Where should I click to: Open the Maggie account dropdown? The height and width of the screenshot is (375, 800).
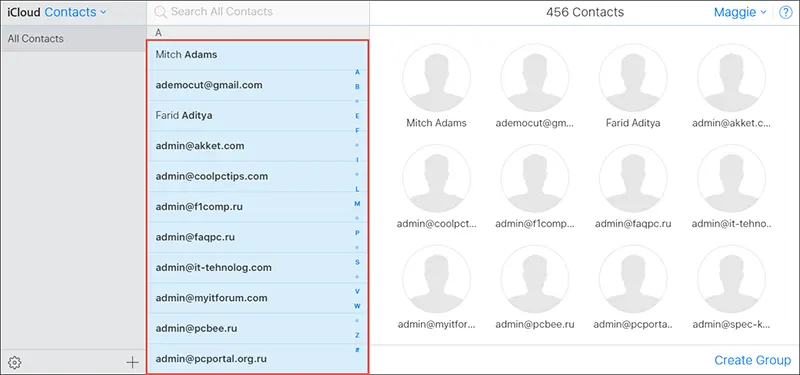point(740,12)
